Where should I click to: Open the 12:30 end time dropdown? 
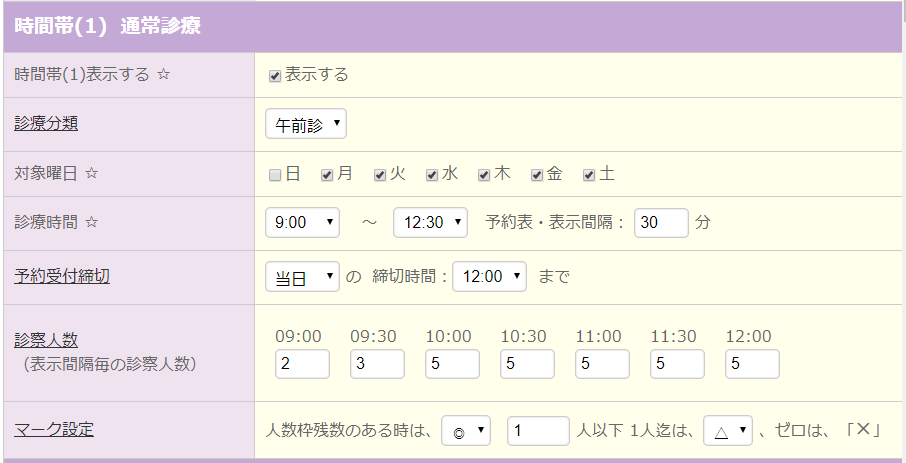430,223
